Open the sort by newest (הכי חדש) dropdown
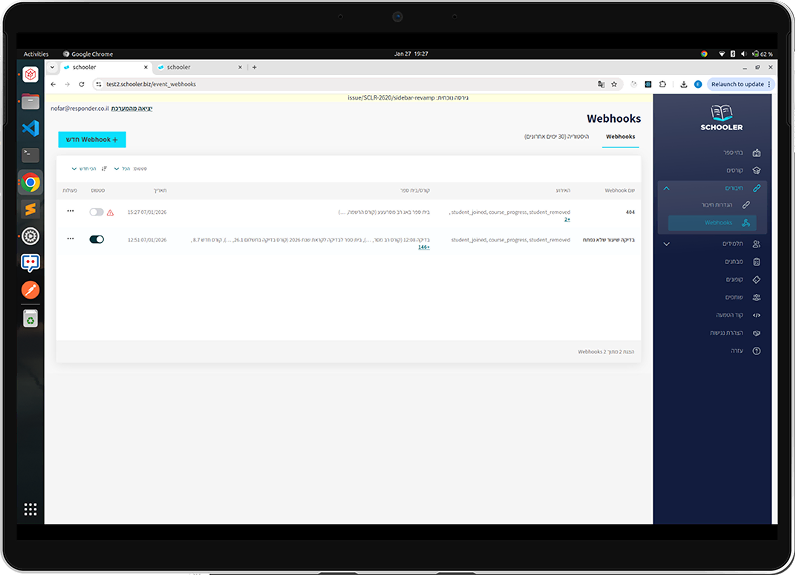The image size is (795, 575). click(x=84, y=168)
